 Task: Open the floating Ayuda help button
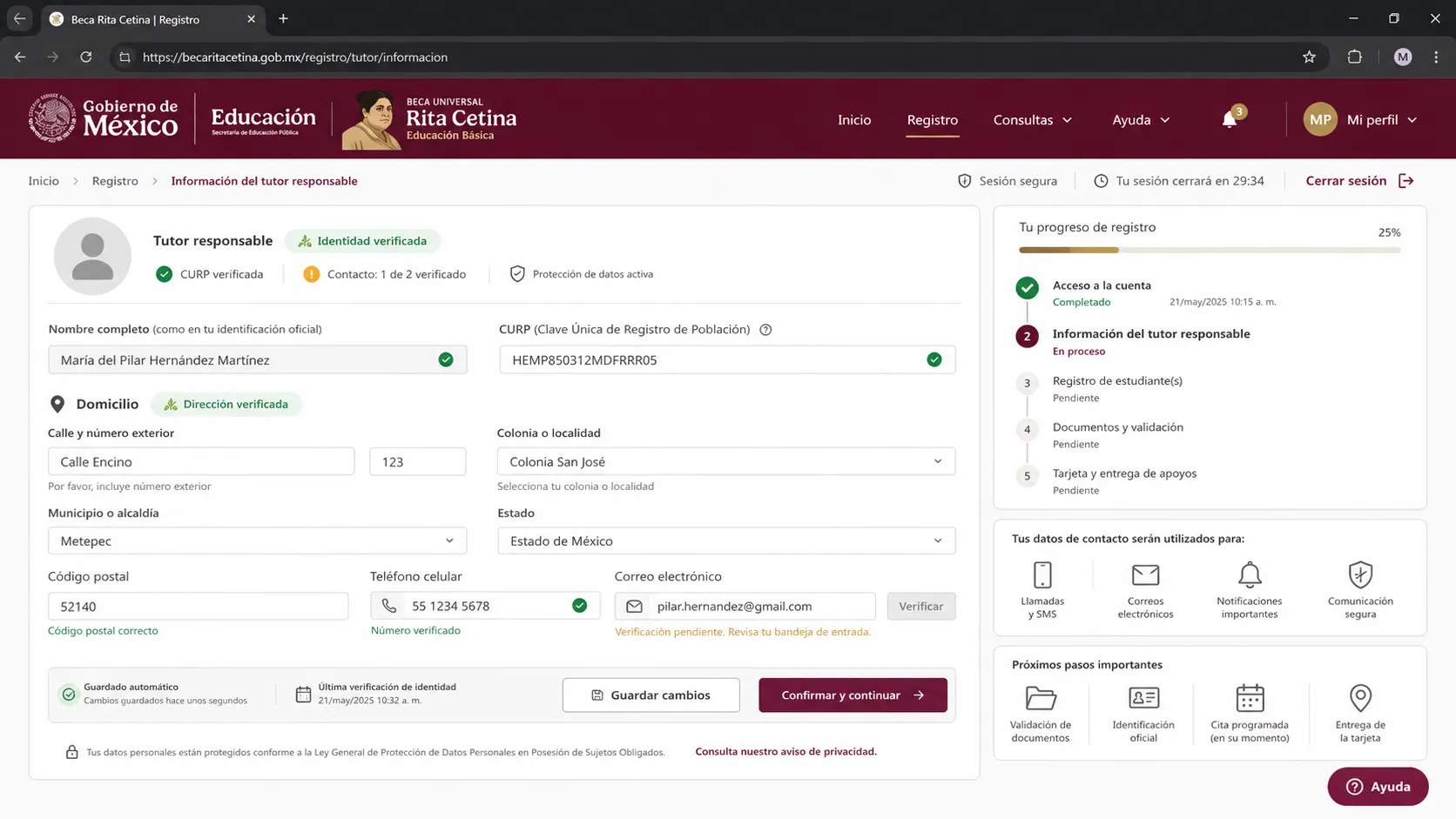1378,787
